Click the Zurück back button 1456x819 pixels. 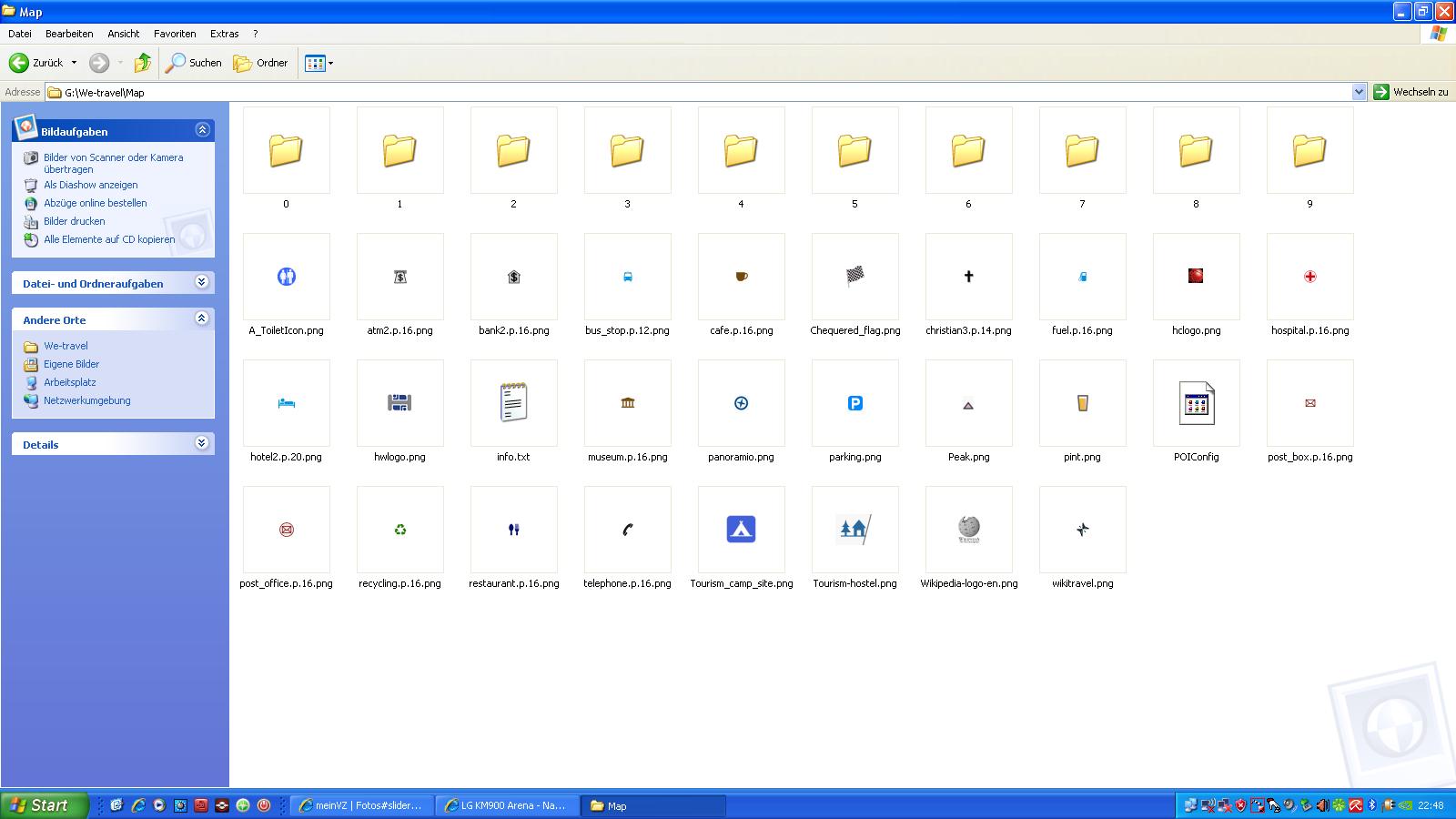pyautogui.click(x=36, y=63)
